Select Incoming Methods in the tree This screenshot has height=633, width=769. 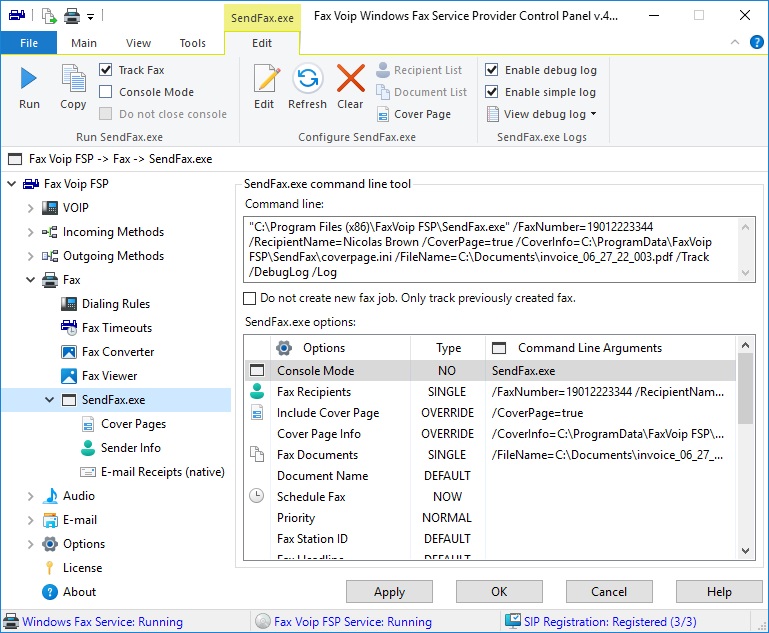pyautogui.click(x=113, y=232)
